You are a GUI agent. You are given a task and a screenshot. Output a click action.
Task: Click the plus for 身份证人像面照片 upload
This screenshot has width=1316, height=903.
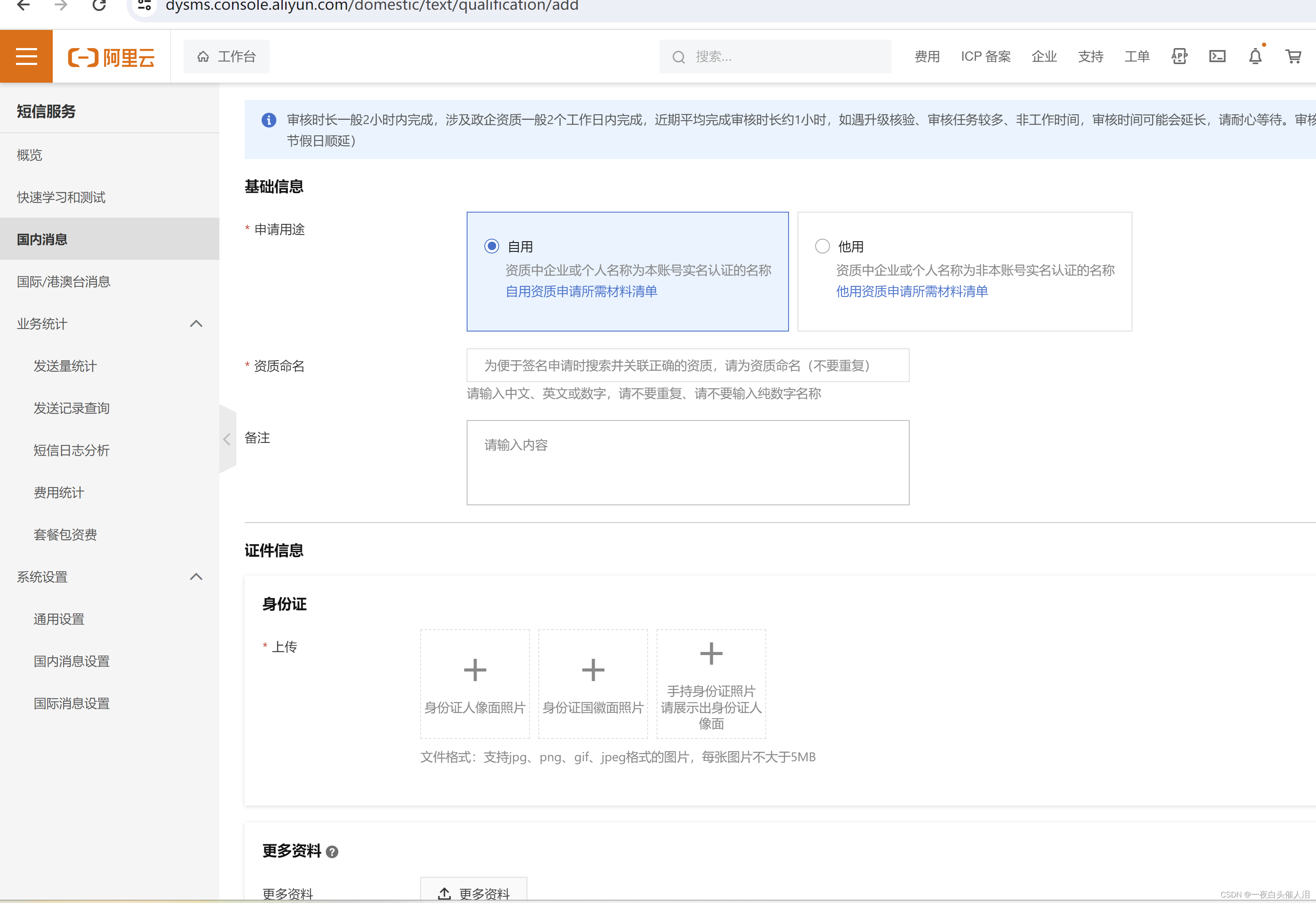click(x=475, y=670)
